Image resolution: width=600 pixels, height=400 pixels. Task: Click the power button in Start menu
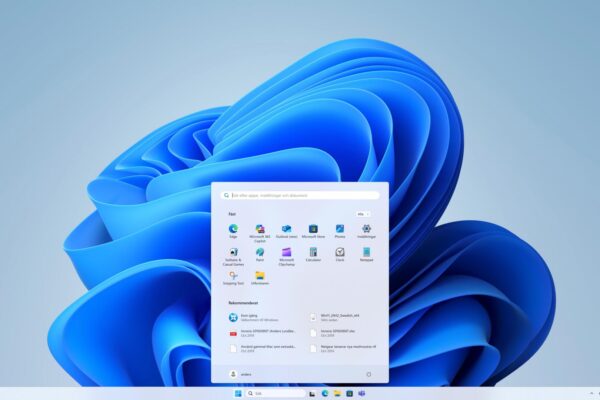tap(368, 374)
